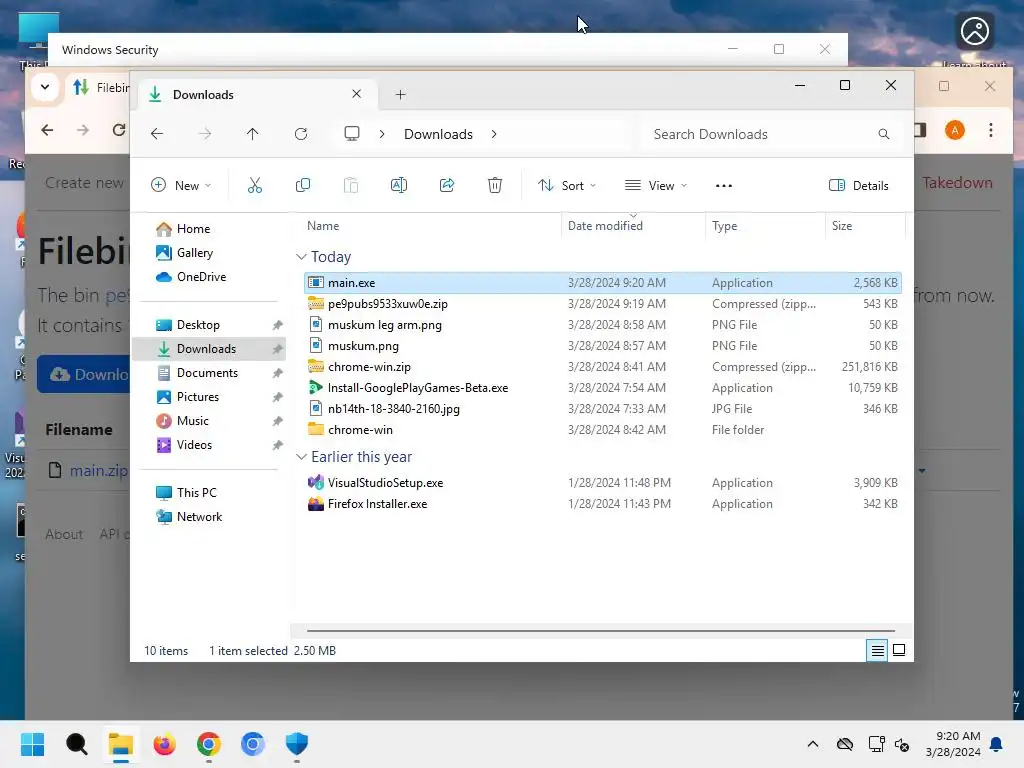
Task: Open the New dropdown in Explorer
Action: pyautogui.click(x=181, y=185)
